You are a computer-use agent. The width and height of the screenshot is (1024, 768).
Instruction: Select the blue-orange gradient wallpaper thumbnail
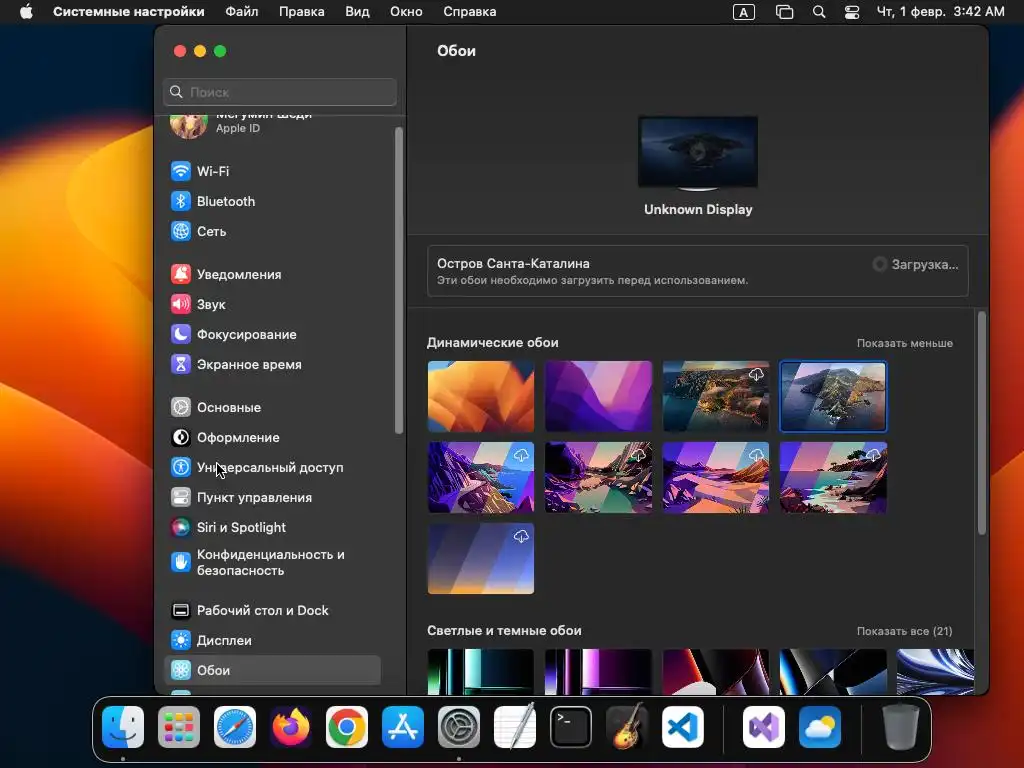pyautogui.click(x=481, y=558)
